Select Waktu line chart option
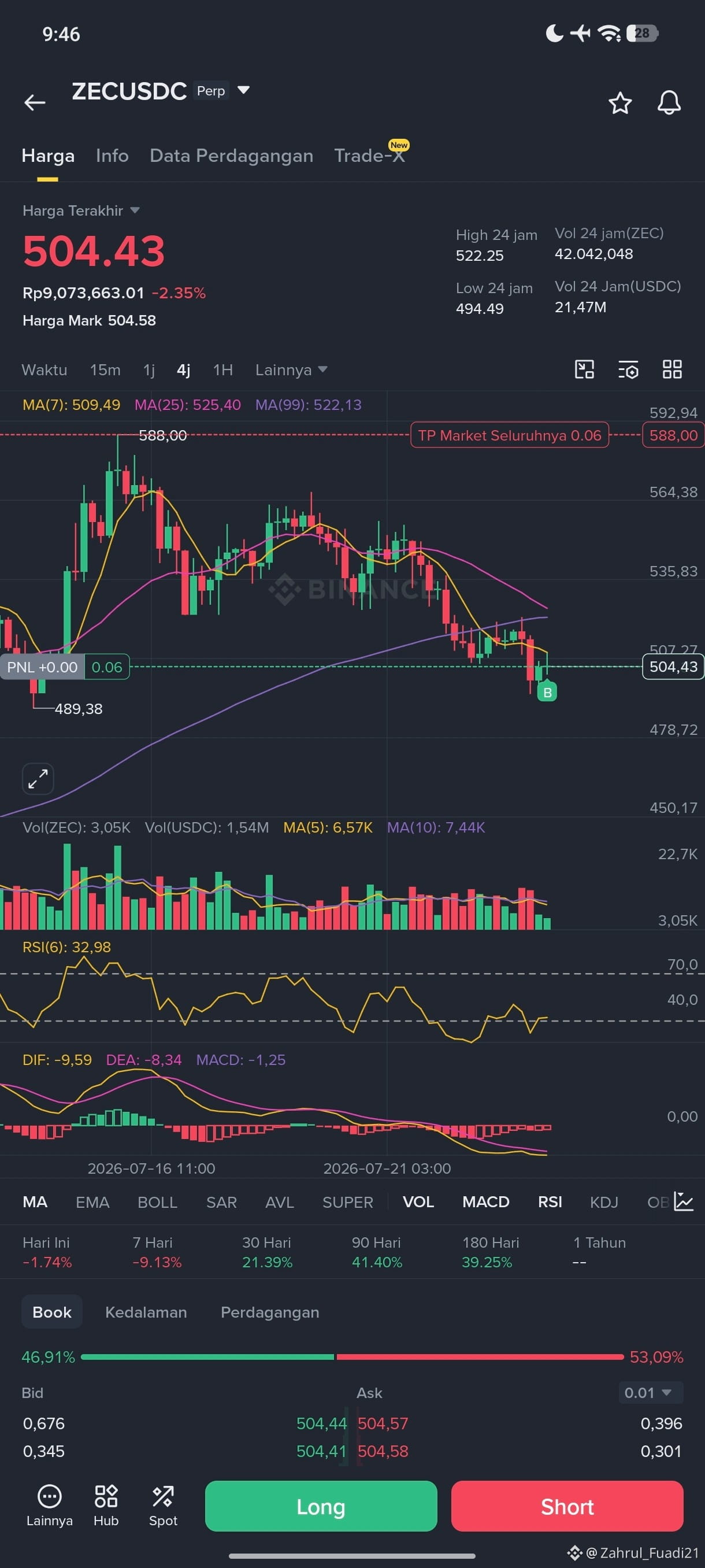 [44, 370]
